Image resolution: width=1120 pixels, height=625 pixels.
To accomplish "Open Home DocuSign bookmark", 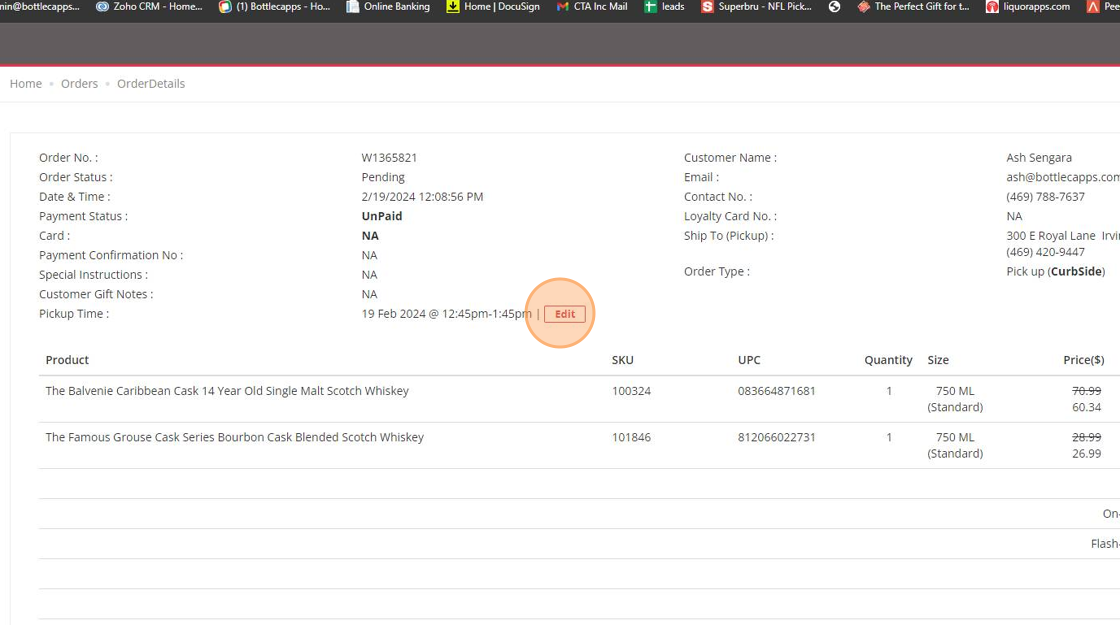I will pyautogui.click(x=493, y=6).
